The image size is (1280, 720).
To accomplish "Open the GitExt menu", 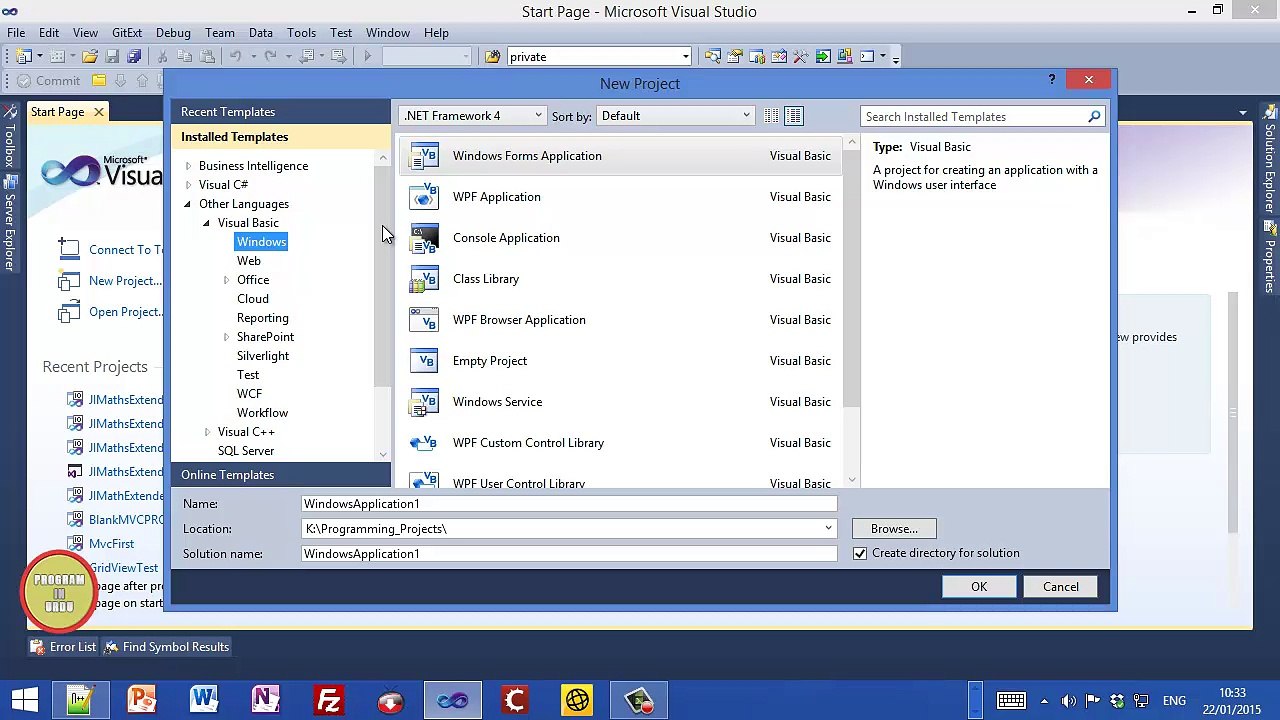I will point(127,33).
